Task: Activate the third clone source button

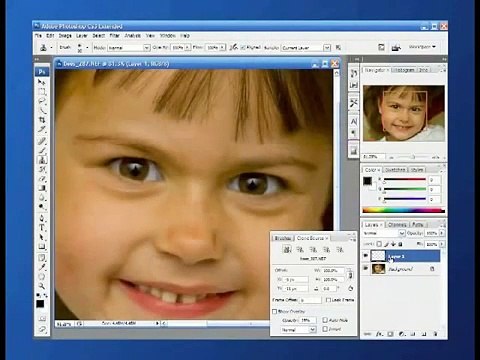Action: [x=313, y=249]
